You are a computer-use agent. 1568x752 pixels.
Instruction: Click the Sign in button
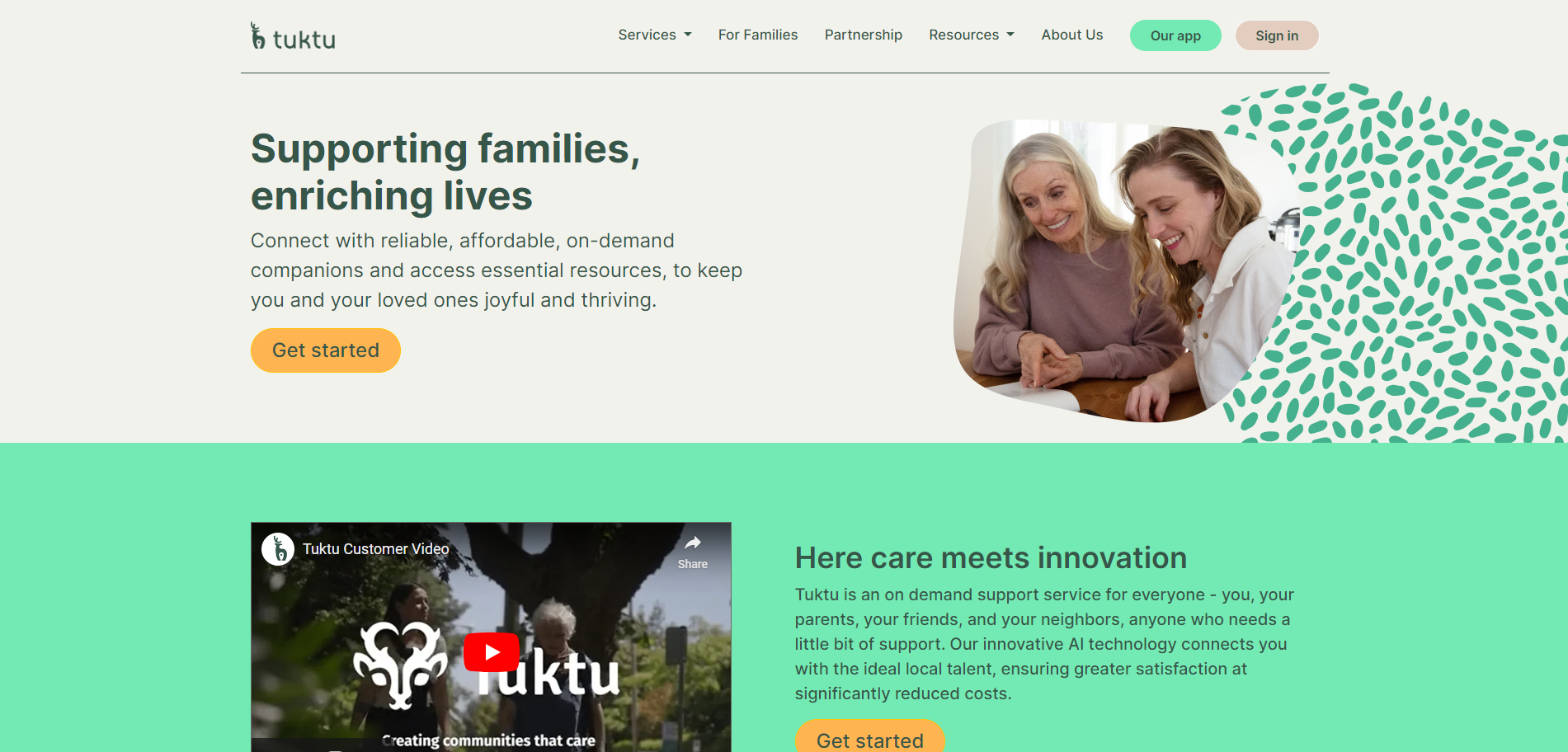click(1277, 35)
